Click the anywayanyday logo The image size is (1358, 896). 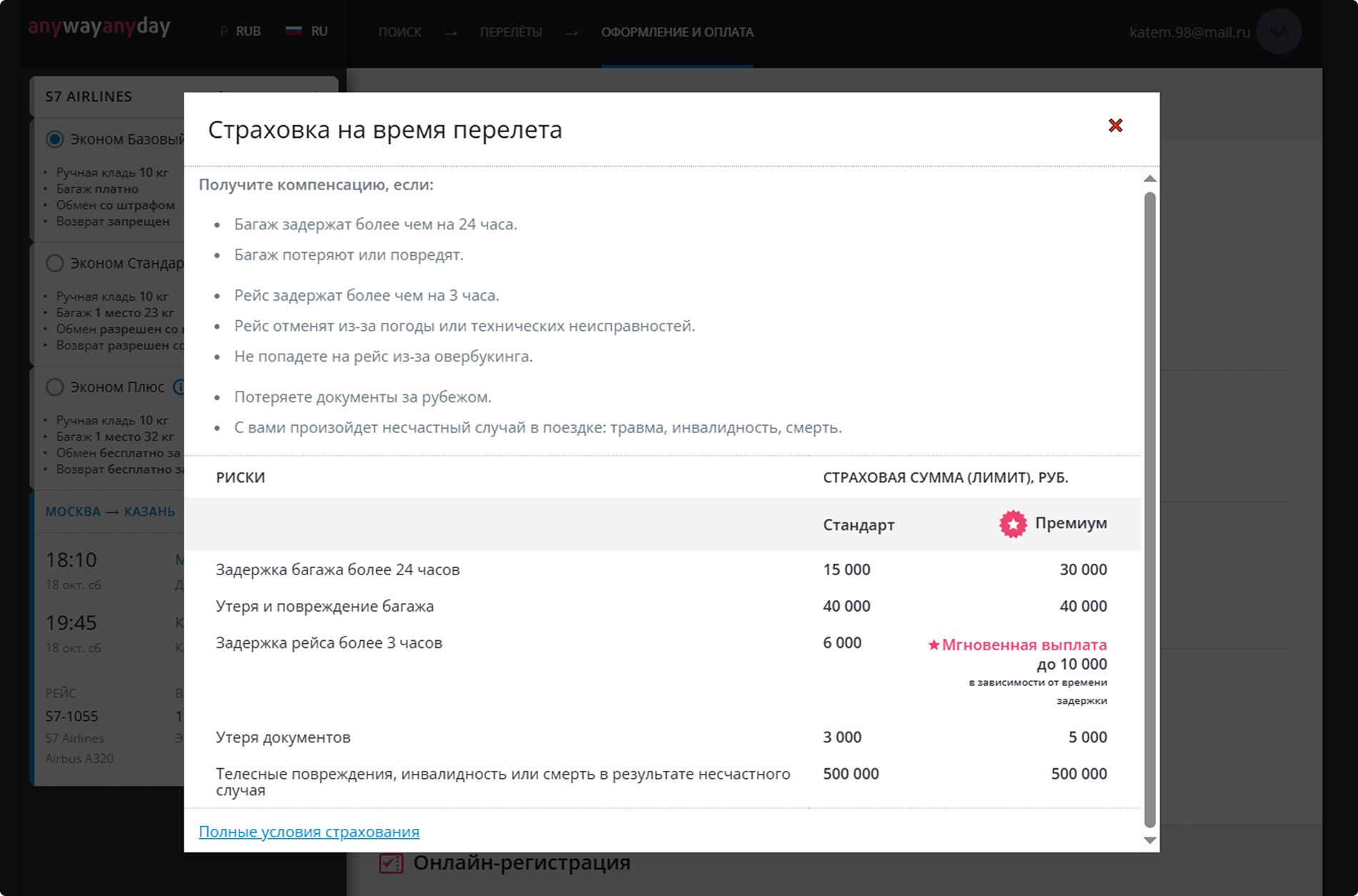[99, 28]
